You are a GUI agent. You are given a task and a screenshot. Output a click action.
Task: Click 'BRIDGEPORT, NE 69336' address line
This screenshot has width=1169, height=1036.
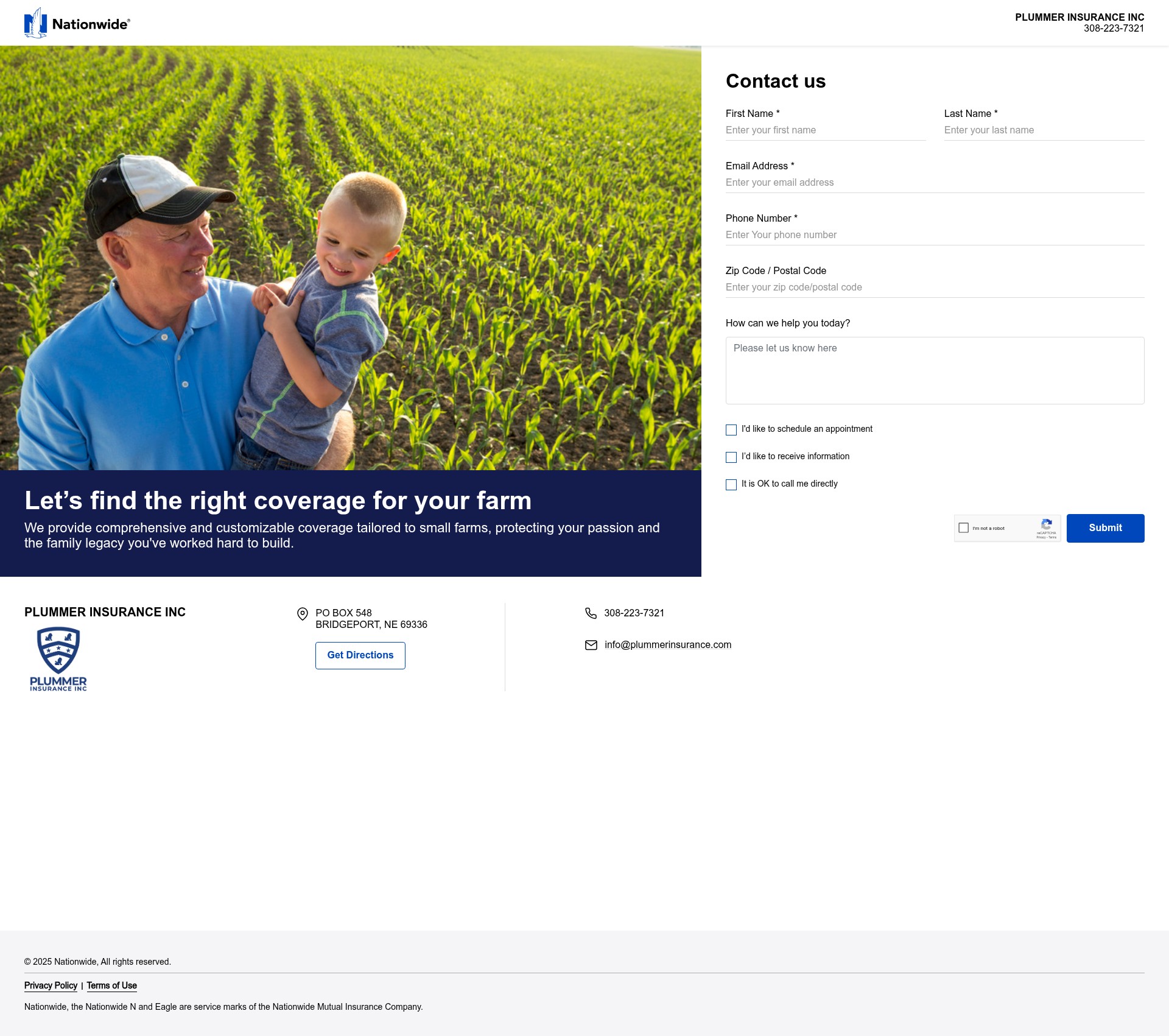[371, 625]
